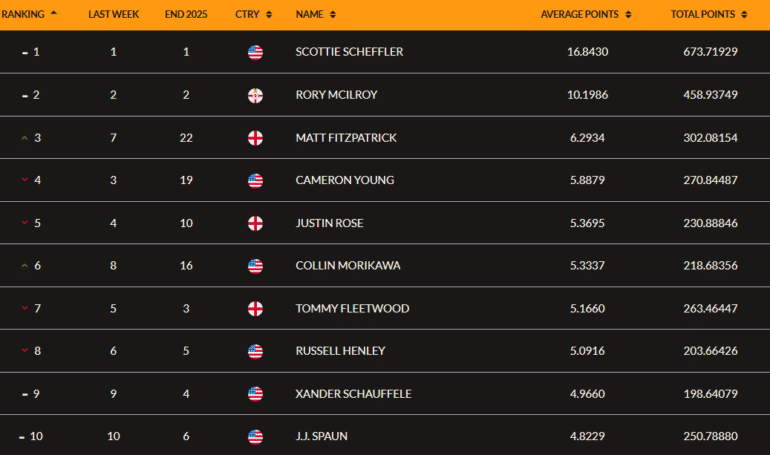This screenshot has width=770, height=455.
Task: Click the End 2025 column header
Action: click(186, 15)
